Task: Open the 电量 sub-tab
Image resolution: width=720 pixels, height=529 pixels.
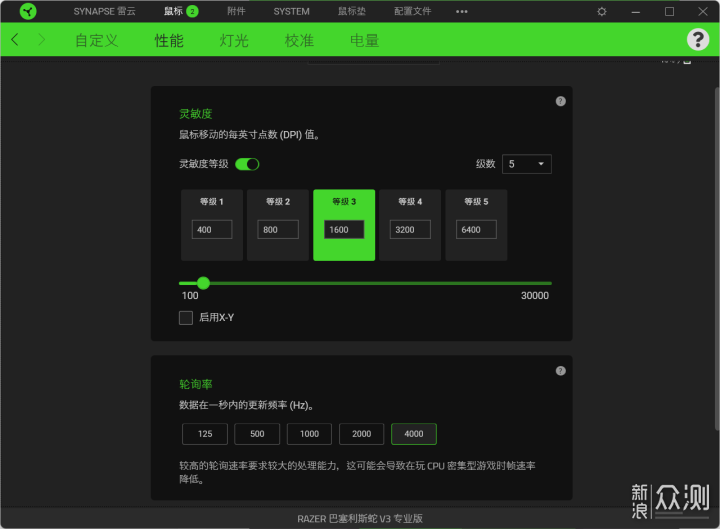Action: [364, 40]
